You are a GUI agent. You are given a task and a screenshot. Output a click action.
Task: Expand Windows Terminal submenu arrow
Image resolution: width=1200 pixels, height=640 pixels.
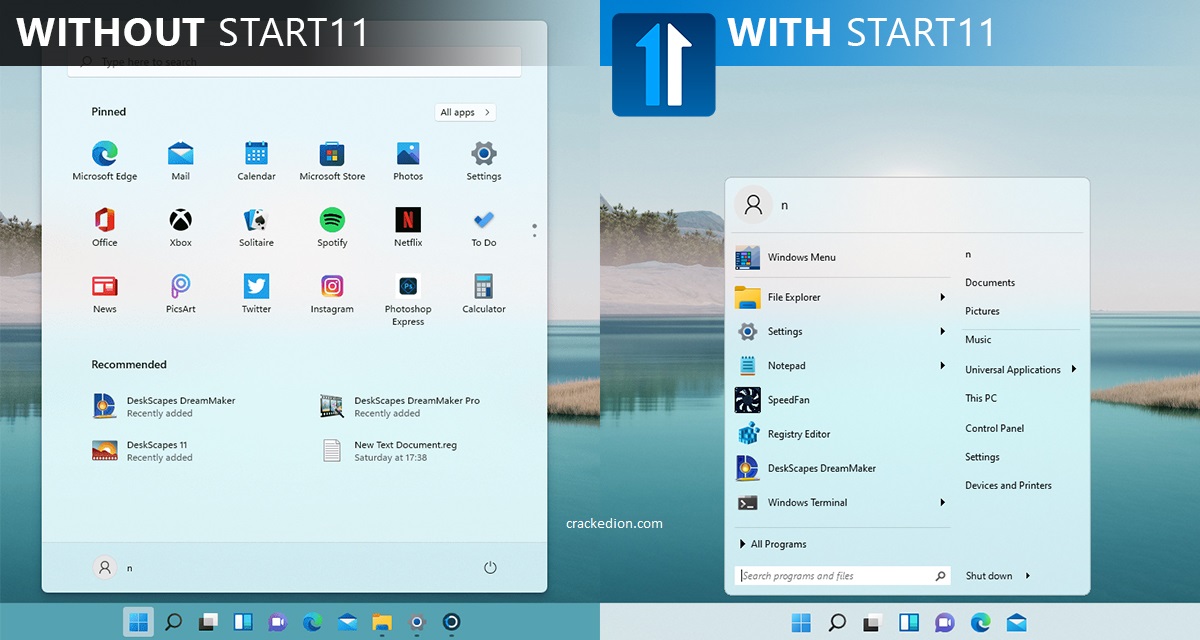[x=942, y=502]
